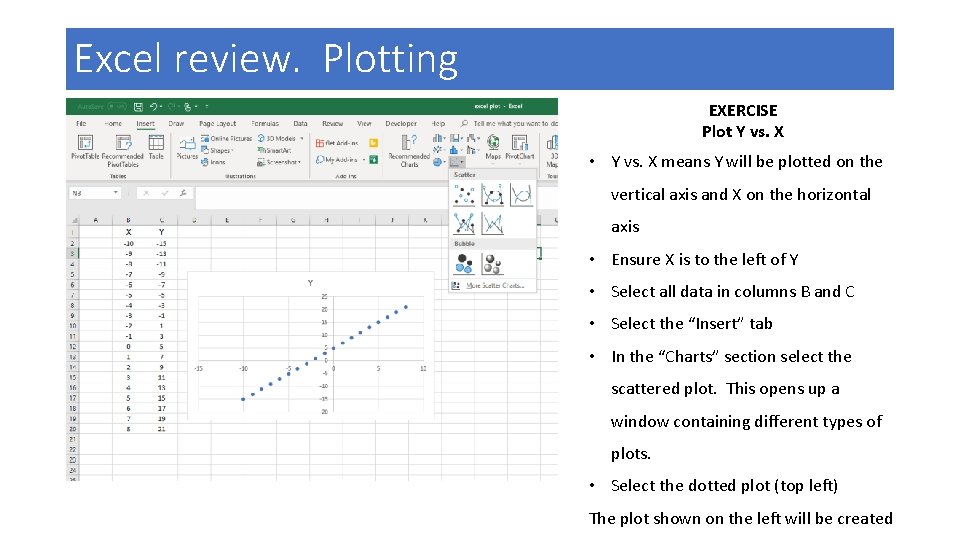This screenshot has width=960, height=540.
Task: Open Recommended PivotTables
Action: (x=122, y=151)
